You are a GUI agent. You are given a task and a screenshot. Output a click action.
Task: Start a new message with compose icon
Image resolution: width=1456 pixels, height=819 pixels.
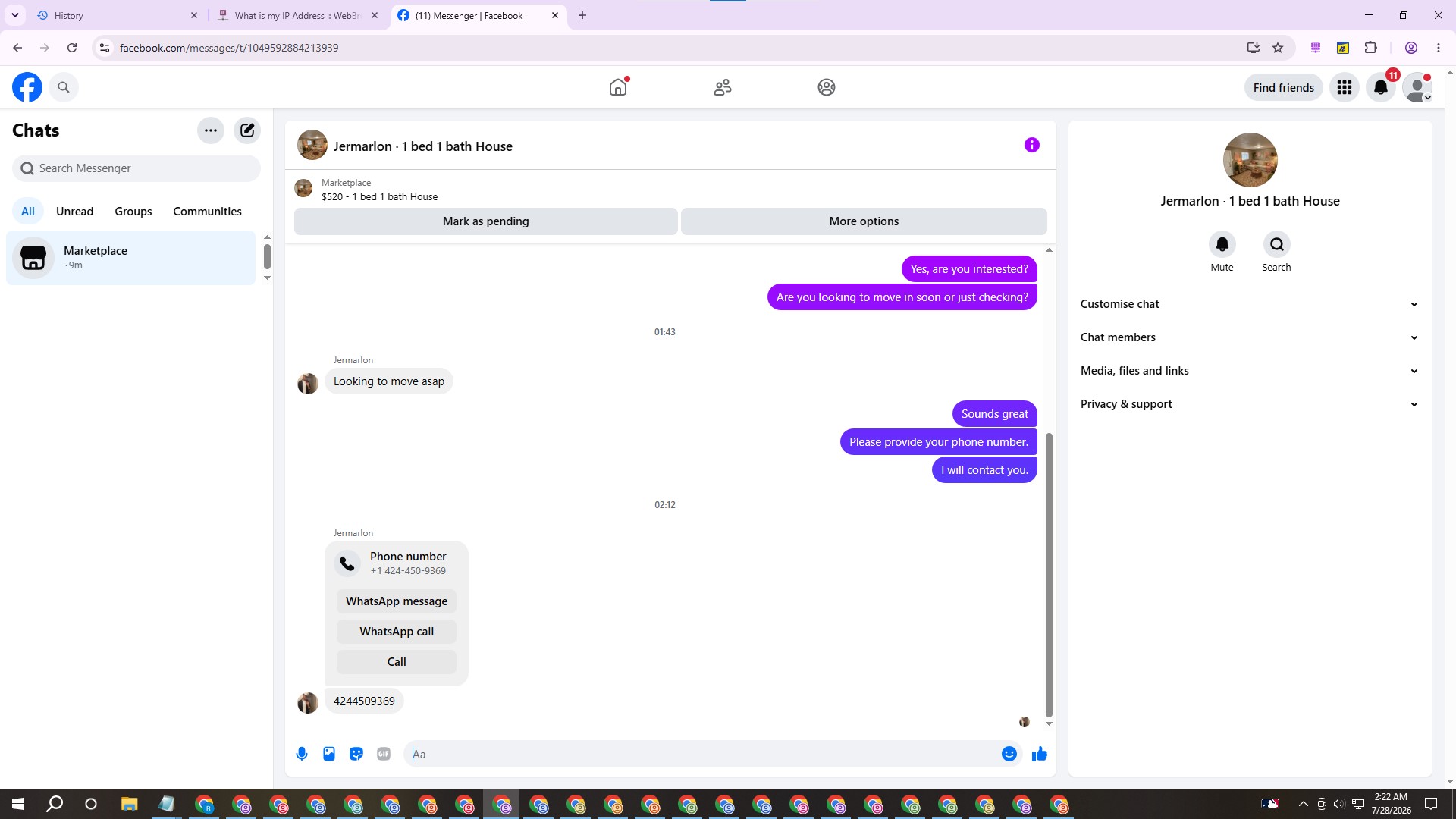247,130
